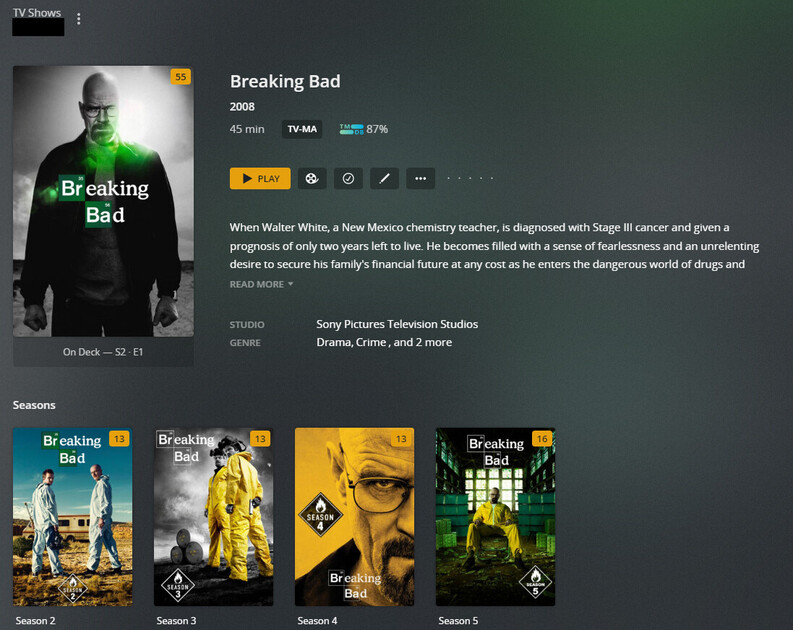Open the Season 5 poster thumbnail
Image resolution: width=793 pixels, height=630 pixels.
coord(496,517)
